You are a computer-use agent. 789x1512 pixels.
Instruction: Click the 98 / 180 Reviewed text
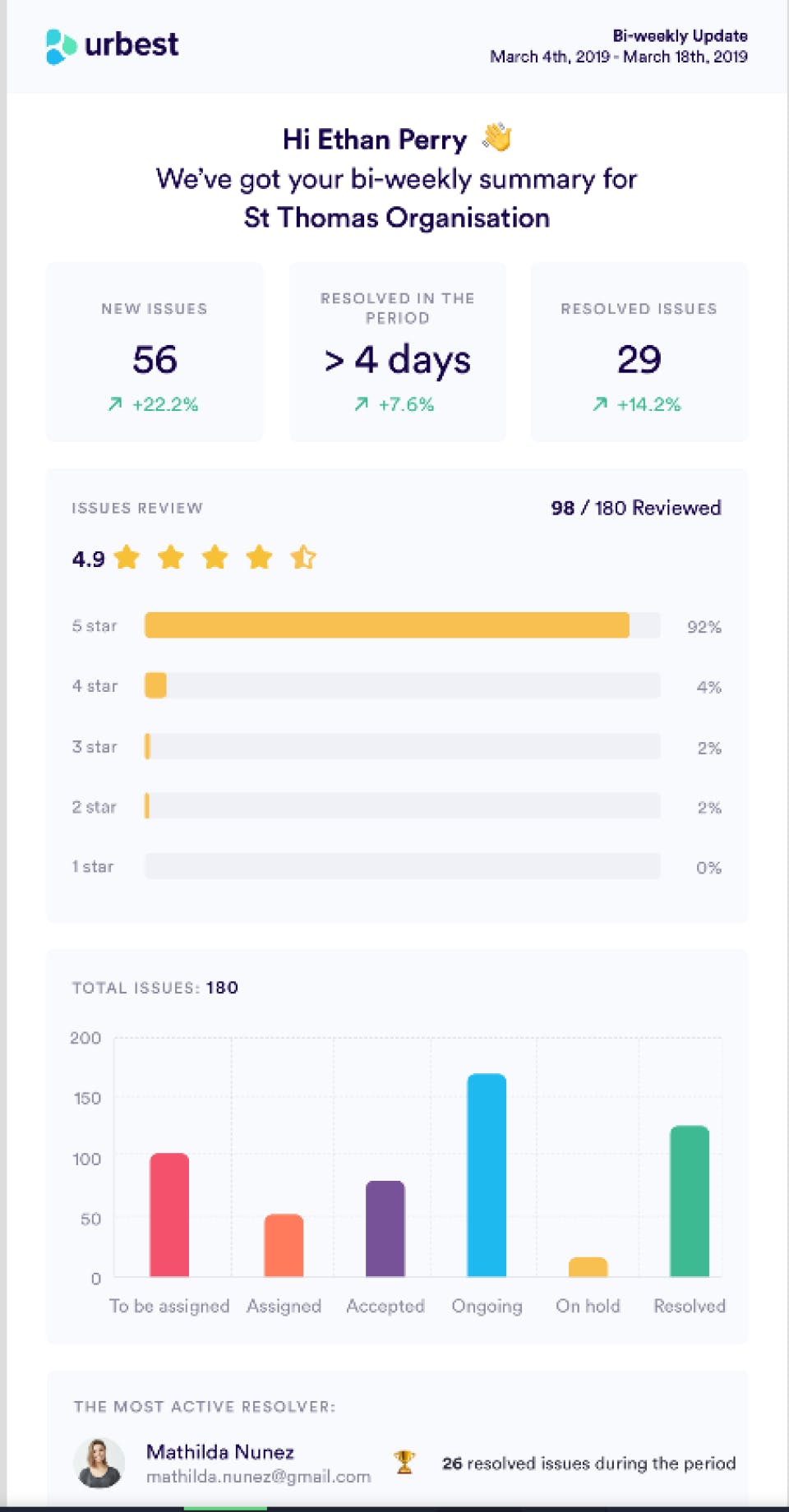(636, 508)
